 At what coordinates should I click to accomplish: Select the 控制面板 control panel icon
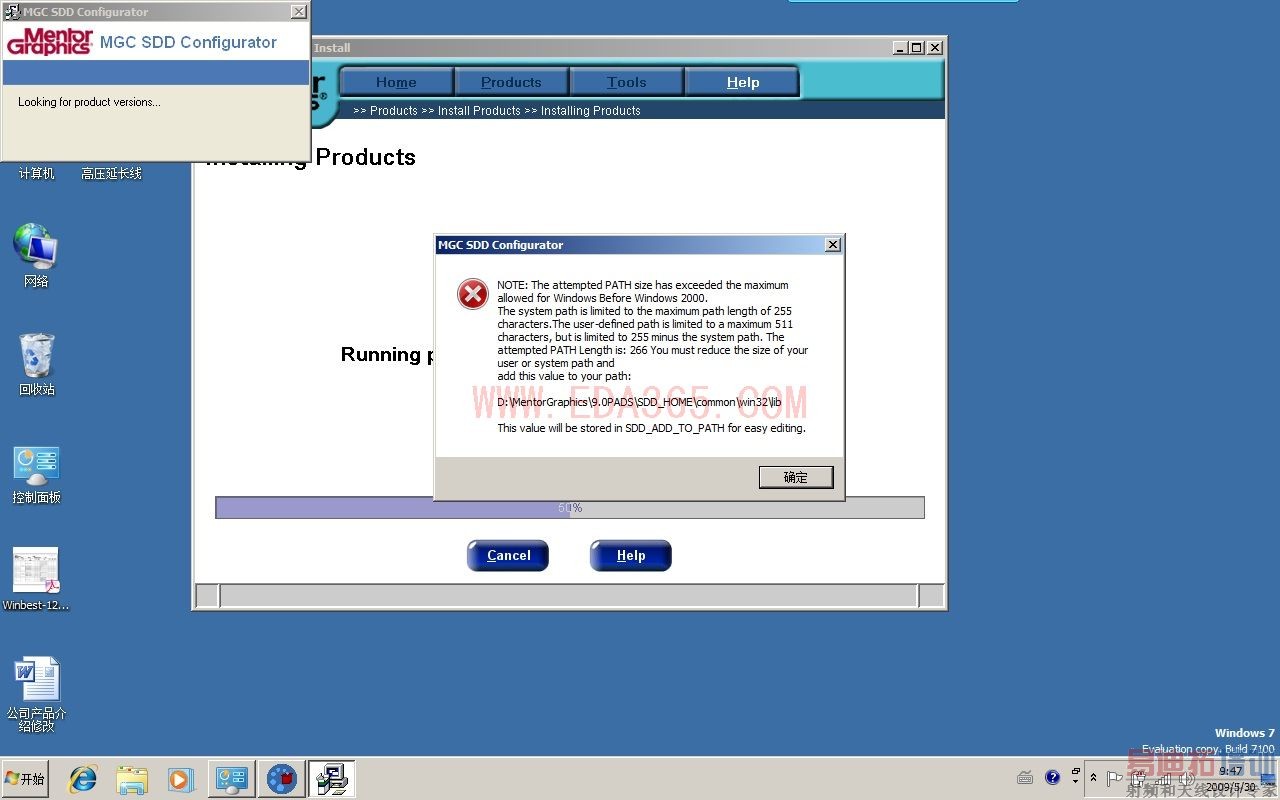(37, 474)
